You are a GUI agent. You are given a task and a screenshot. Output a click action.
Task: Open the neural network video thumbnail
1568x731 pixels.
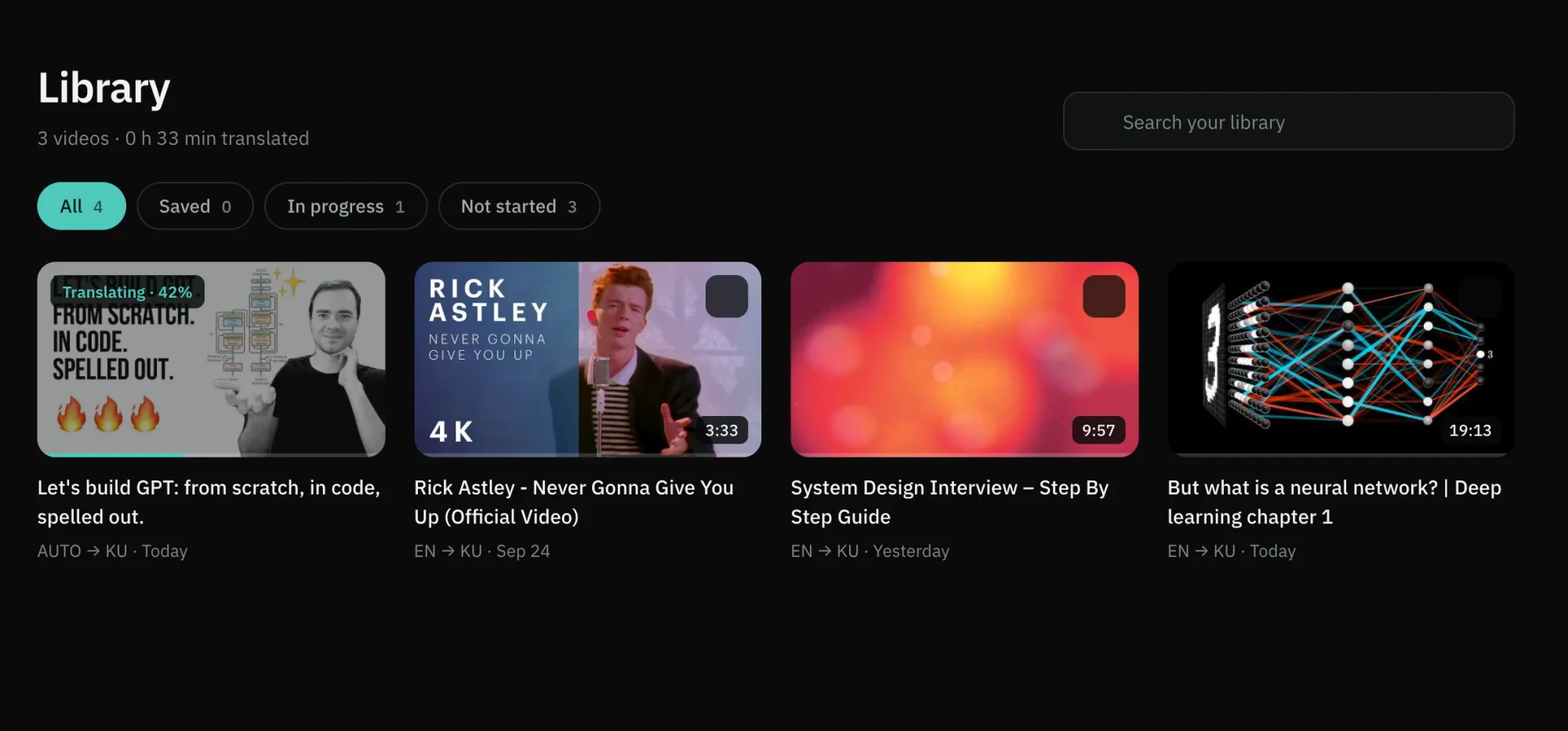(1341, 359)
